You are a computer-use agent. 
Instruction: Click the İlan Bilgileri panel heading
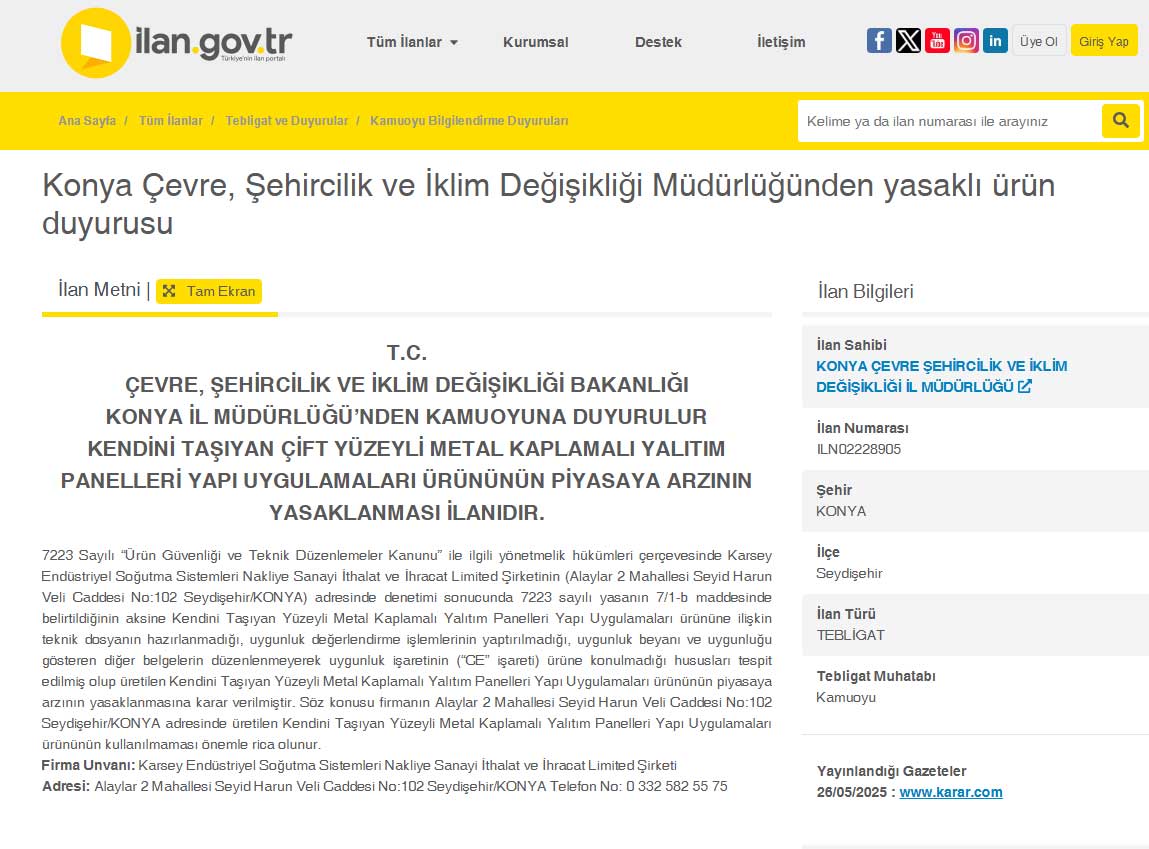point(865,292)
